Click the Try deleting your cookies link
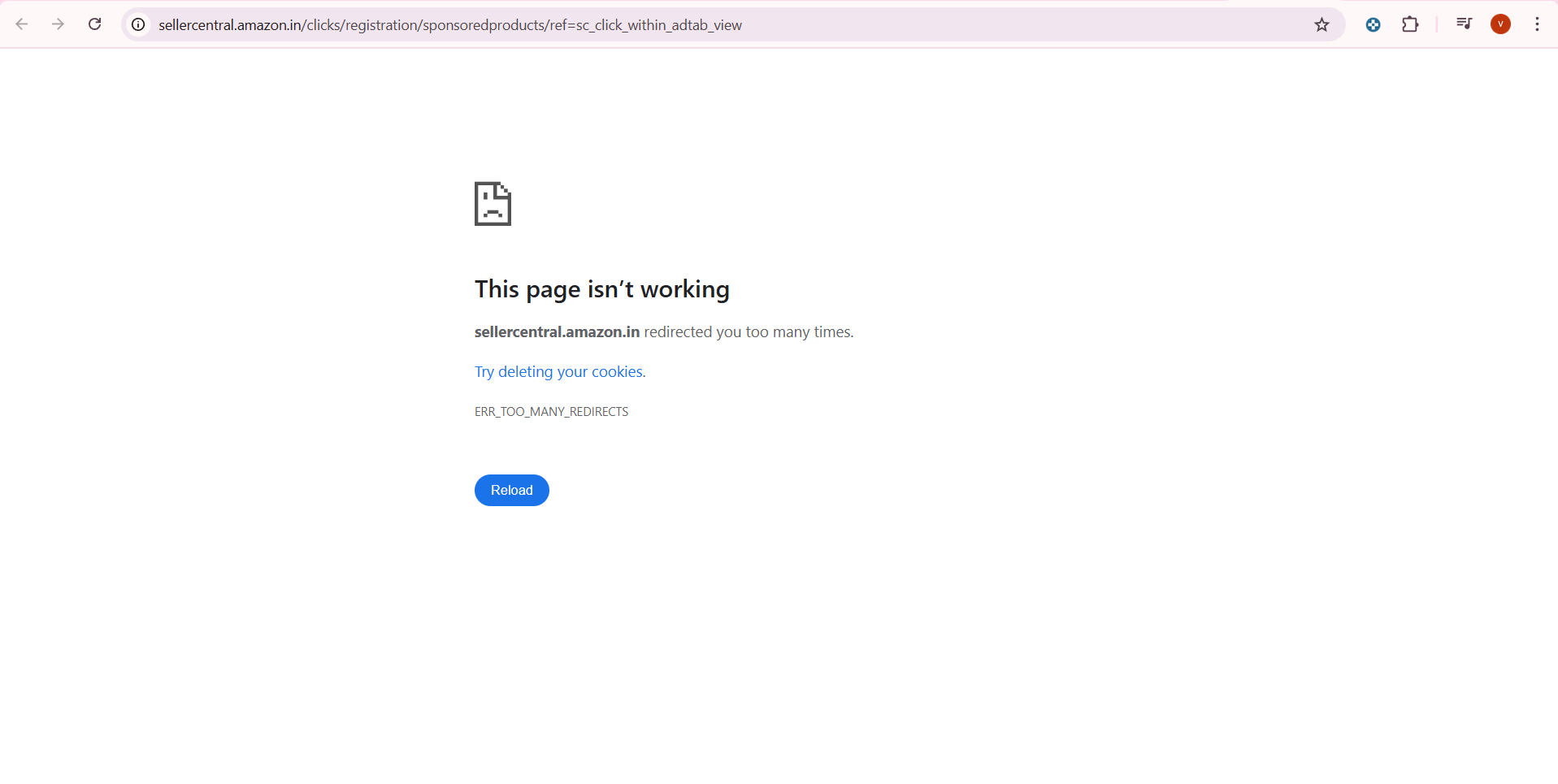 click(560, 371)
